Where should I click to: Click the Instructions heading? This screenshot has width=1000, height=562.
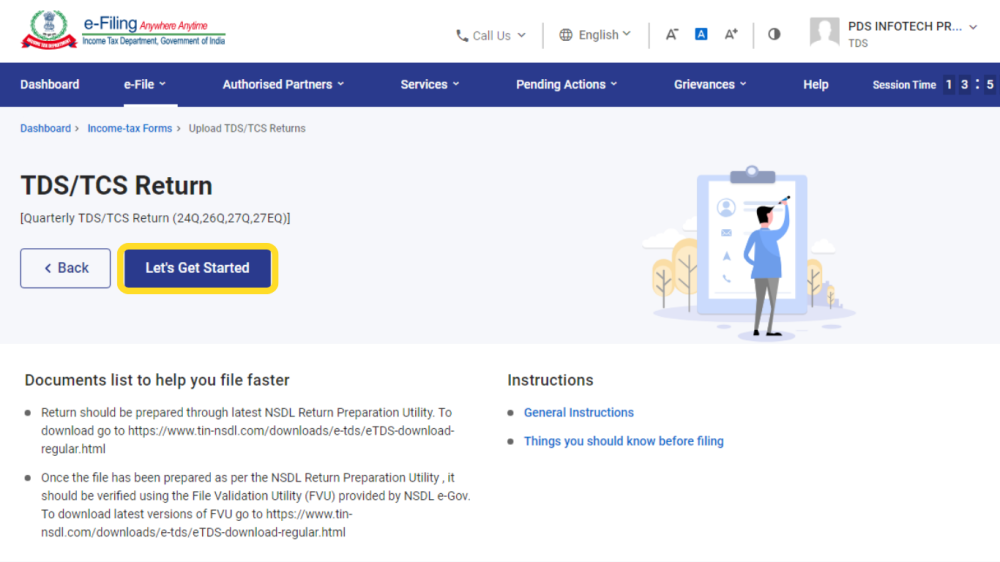pos(550,380)
